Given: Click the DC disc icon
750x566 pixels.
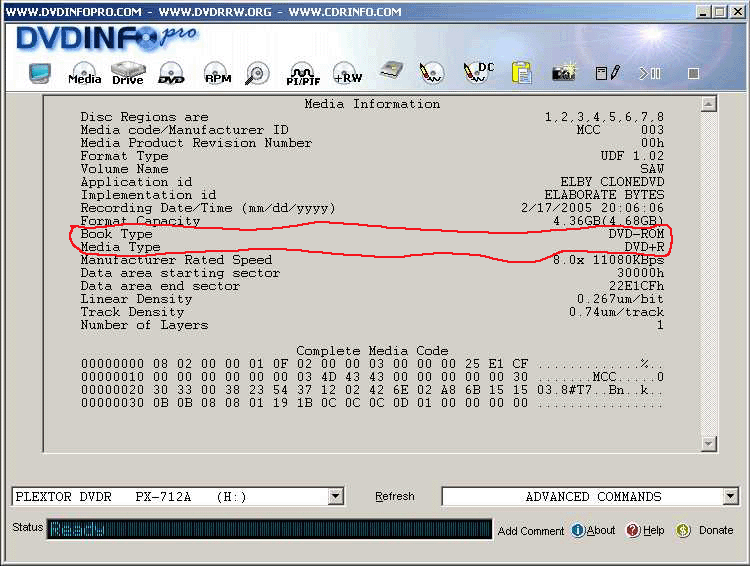Looking at the screenshot, I should click(x=478, y=72).
